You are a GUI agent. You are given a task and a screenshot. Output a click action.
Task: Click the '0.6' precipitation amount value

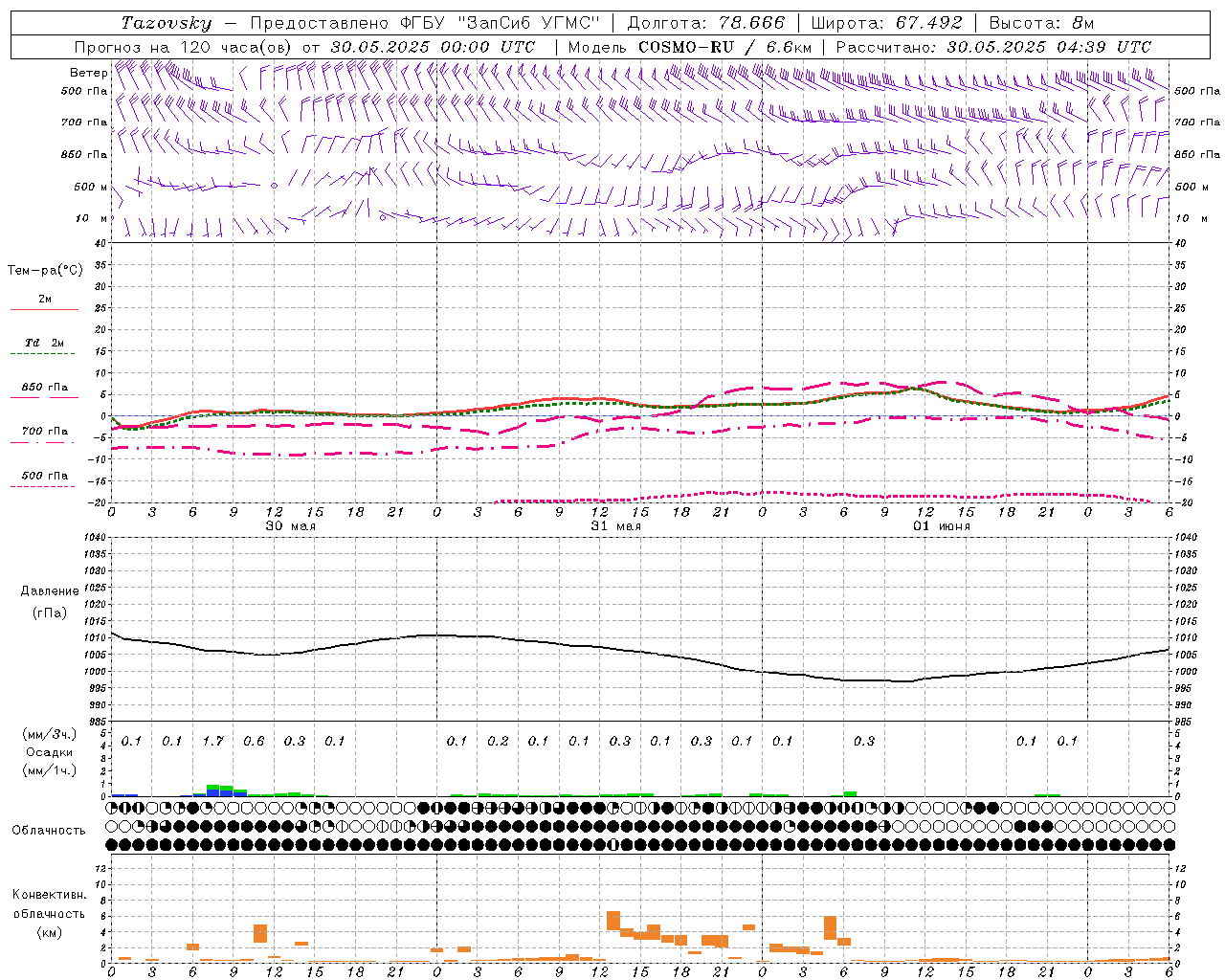[x=254, y=741]
